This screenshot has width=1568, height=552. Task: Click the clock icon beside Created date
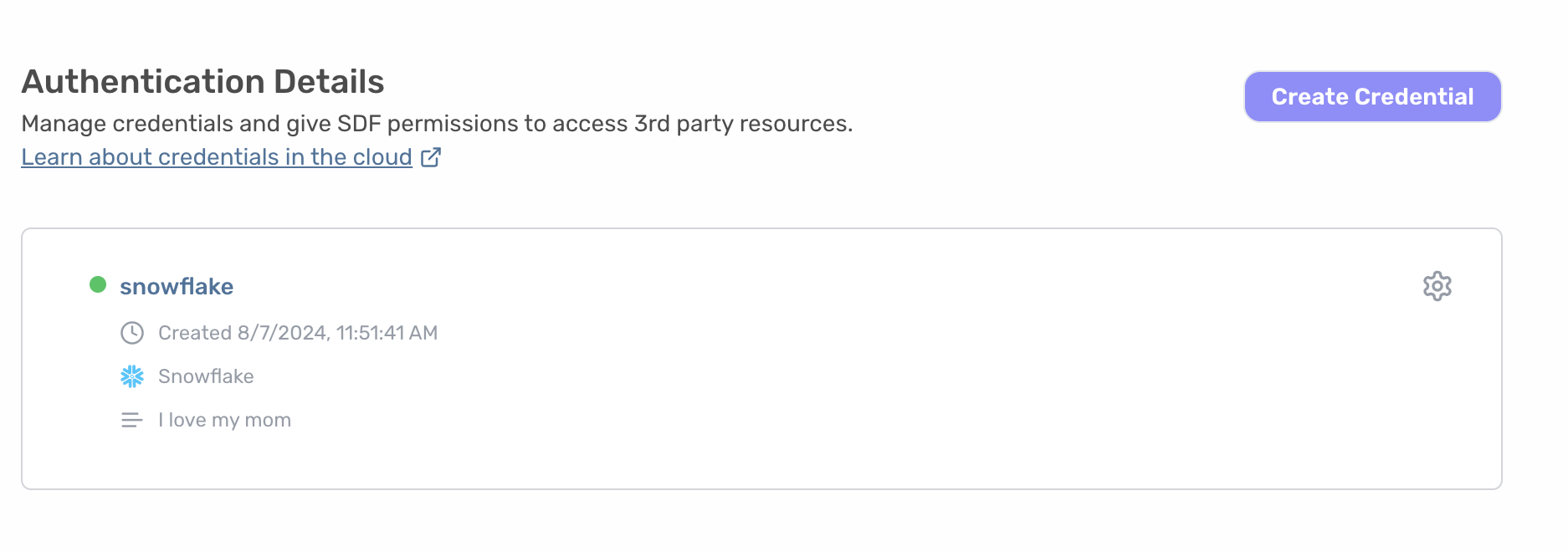click(132, 333)
